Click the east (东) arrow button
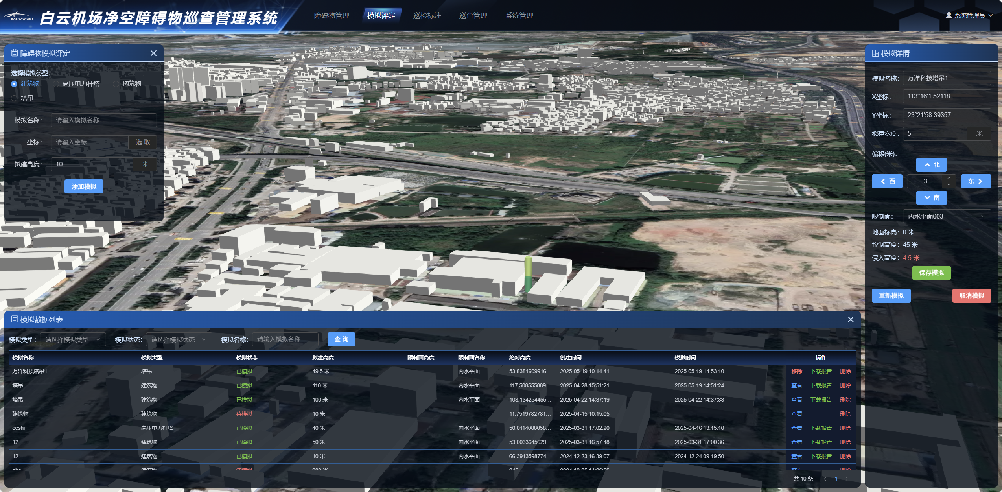This screenshot has height=492, width=1002. tap(975, 181)
